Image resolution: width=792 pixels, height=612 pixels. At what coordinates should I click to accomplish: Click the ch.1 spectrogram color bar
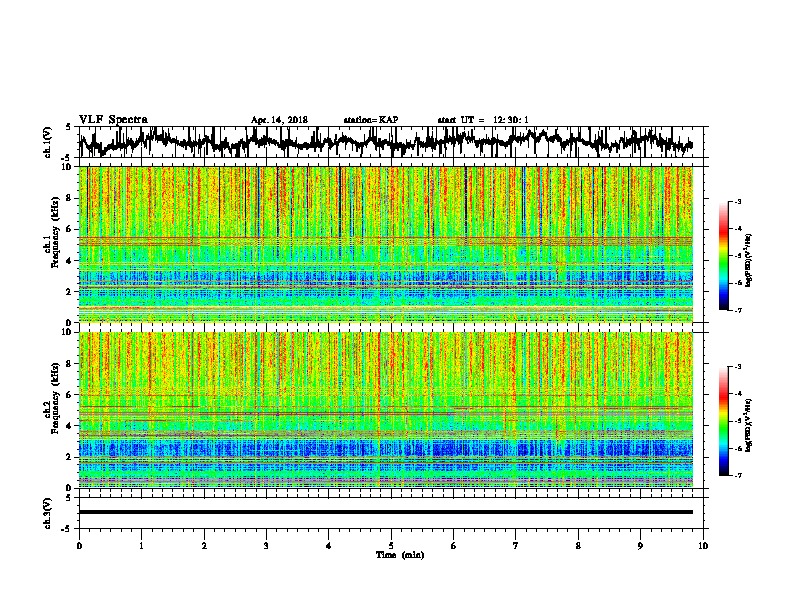[x=723, y=256]
